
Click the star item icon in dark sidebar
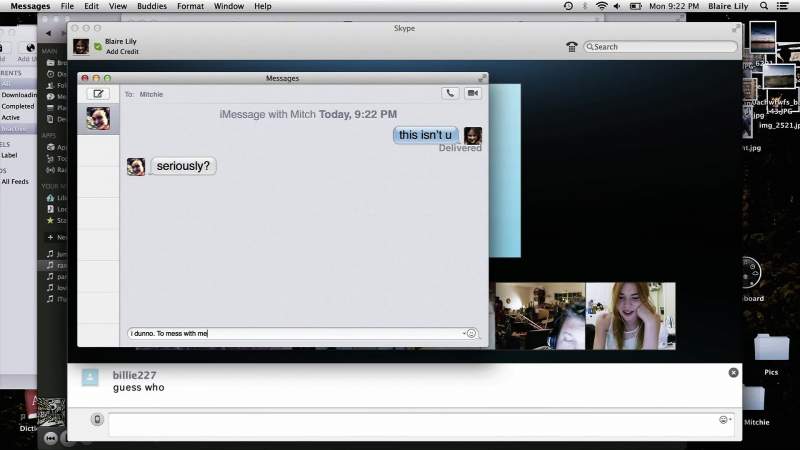click(50, 220)
